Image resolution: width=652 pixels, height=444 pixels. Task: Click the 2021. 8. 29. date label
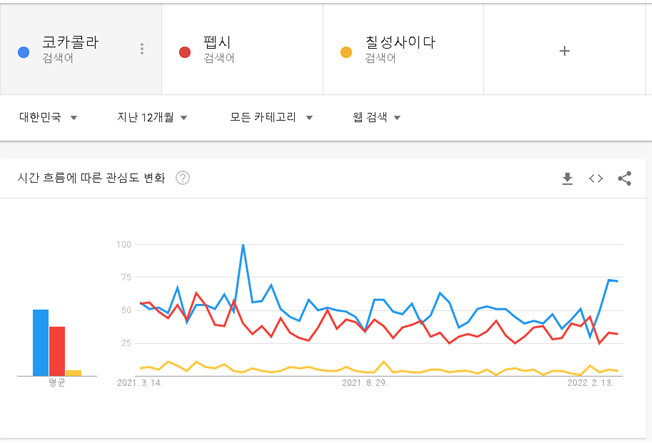click(x=364, y=383)
